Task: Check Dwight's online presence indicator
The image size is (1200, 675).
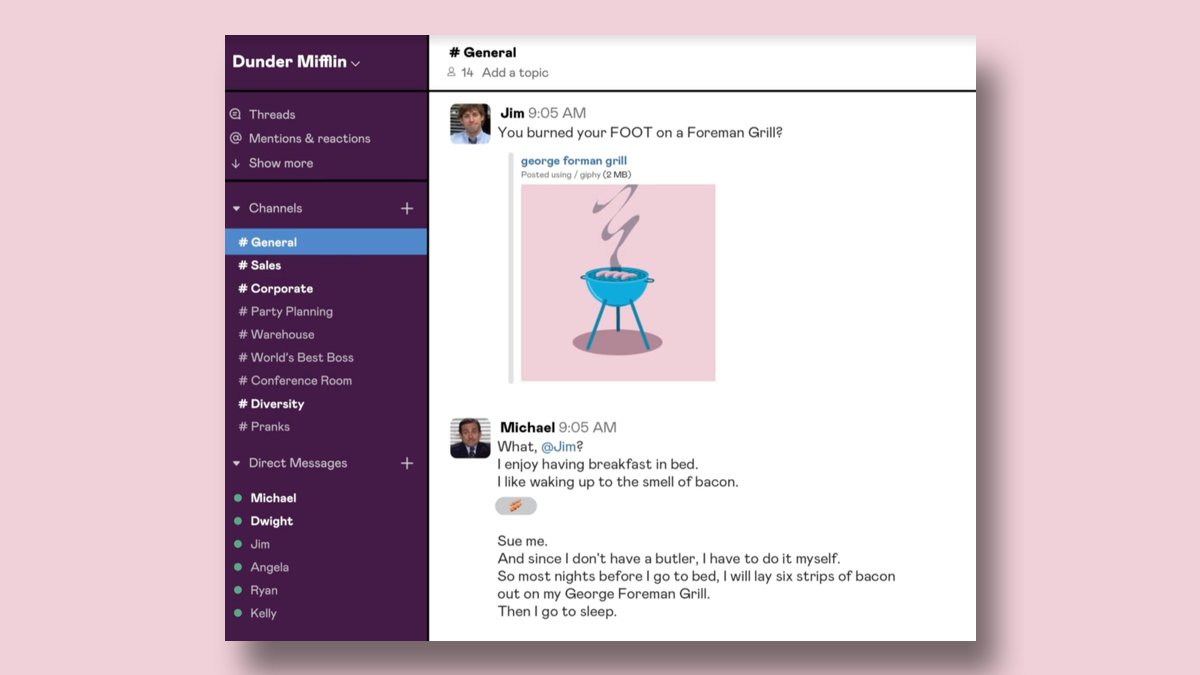Action: point(238,521)
